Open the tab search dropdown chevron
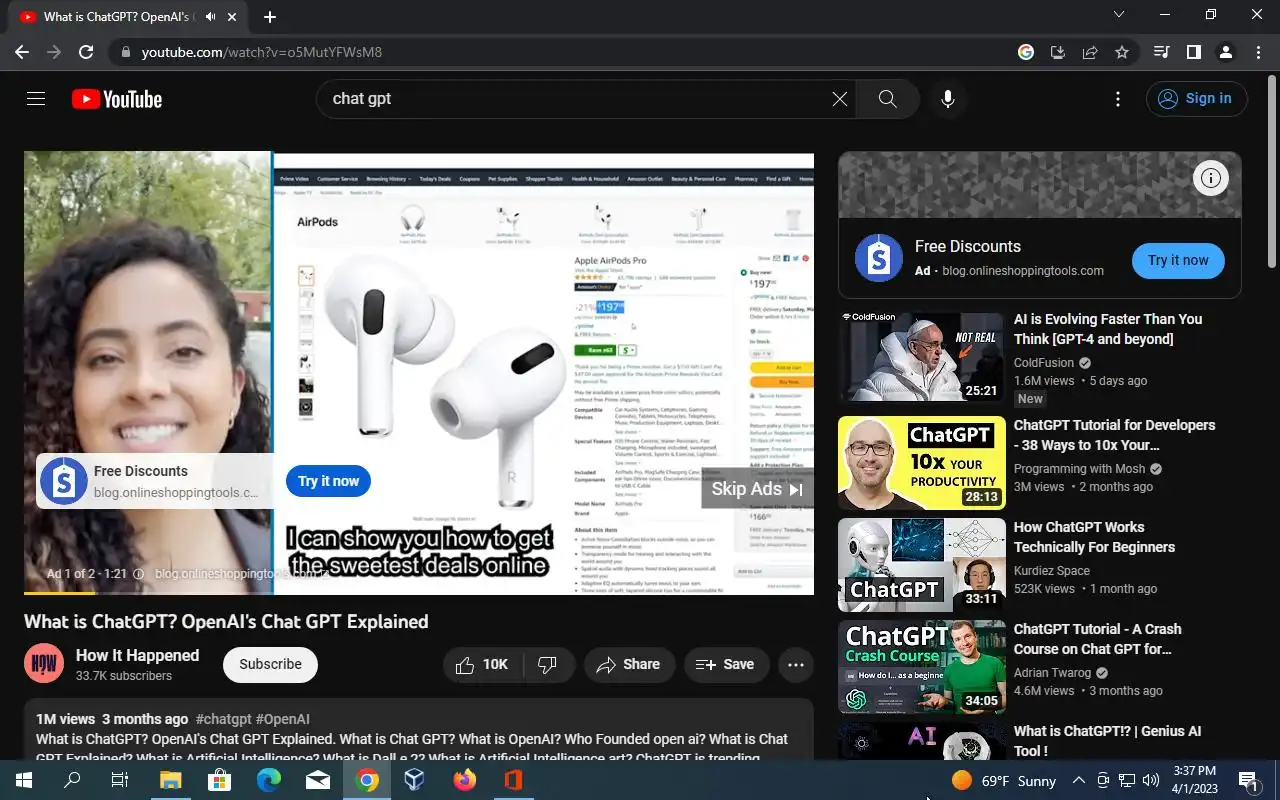This screenshot has width=1280, height=800. click(1119, 15)
